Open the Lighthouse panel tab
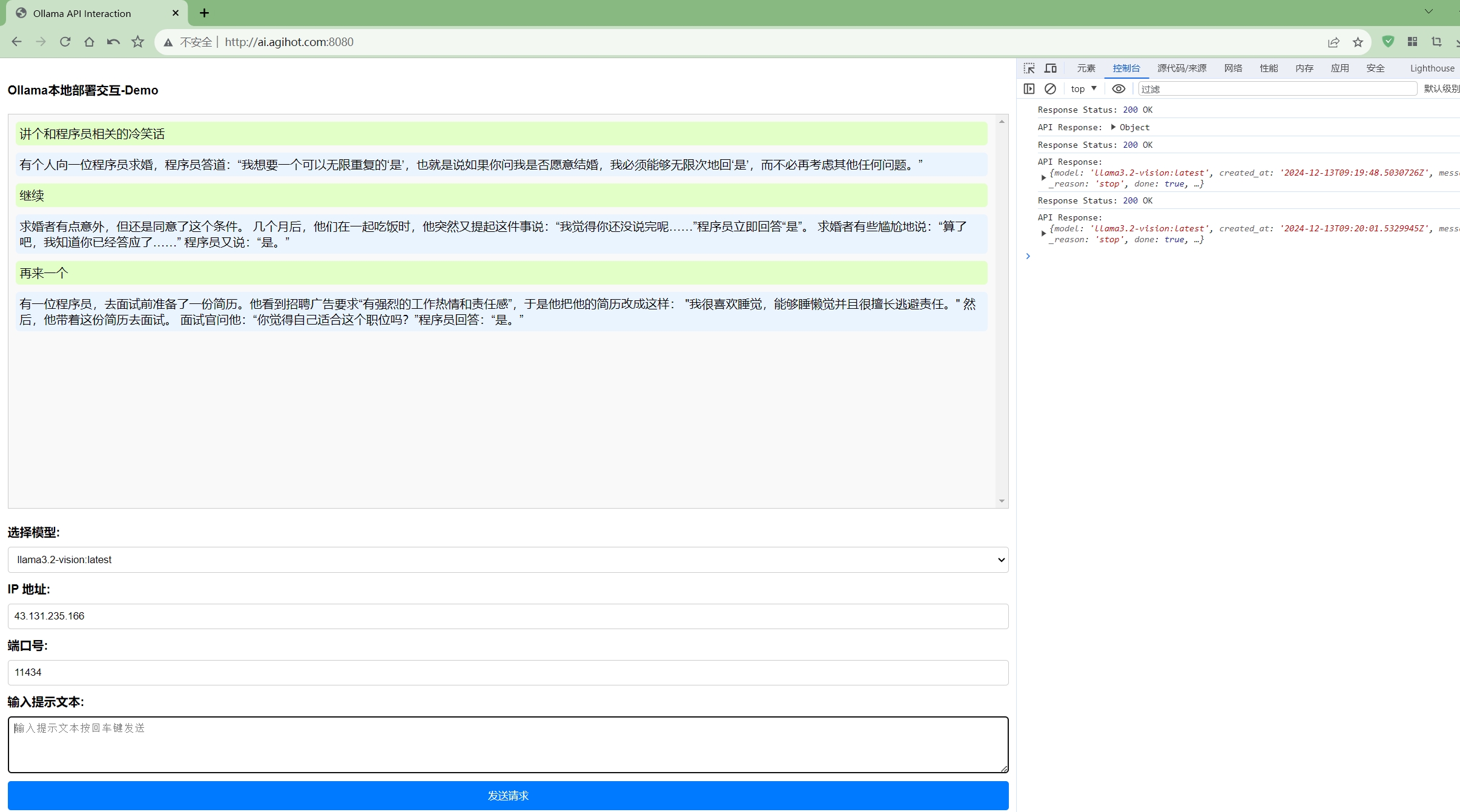1460x812 pixels. tap(1432, 68)
